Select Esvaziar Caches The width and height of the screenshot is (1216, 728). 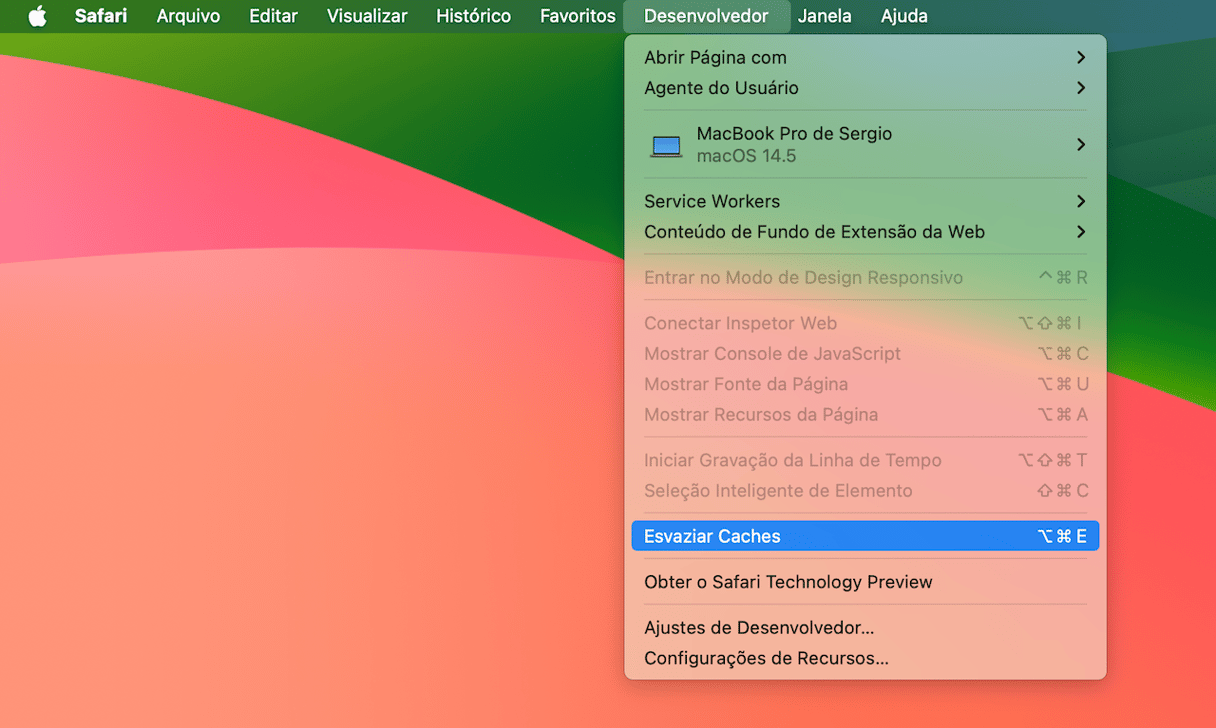click(865, 536)
